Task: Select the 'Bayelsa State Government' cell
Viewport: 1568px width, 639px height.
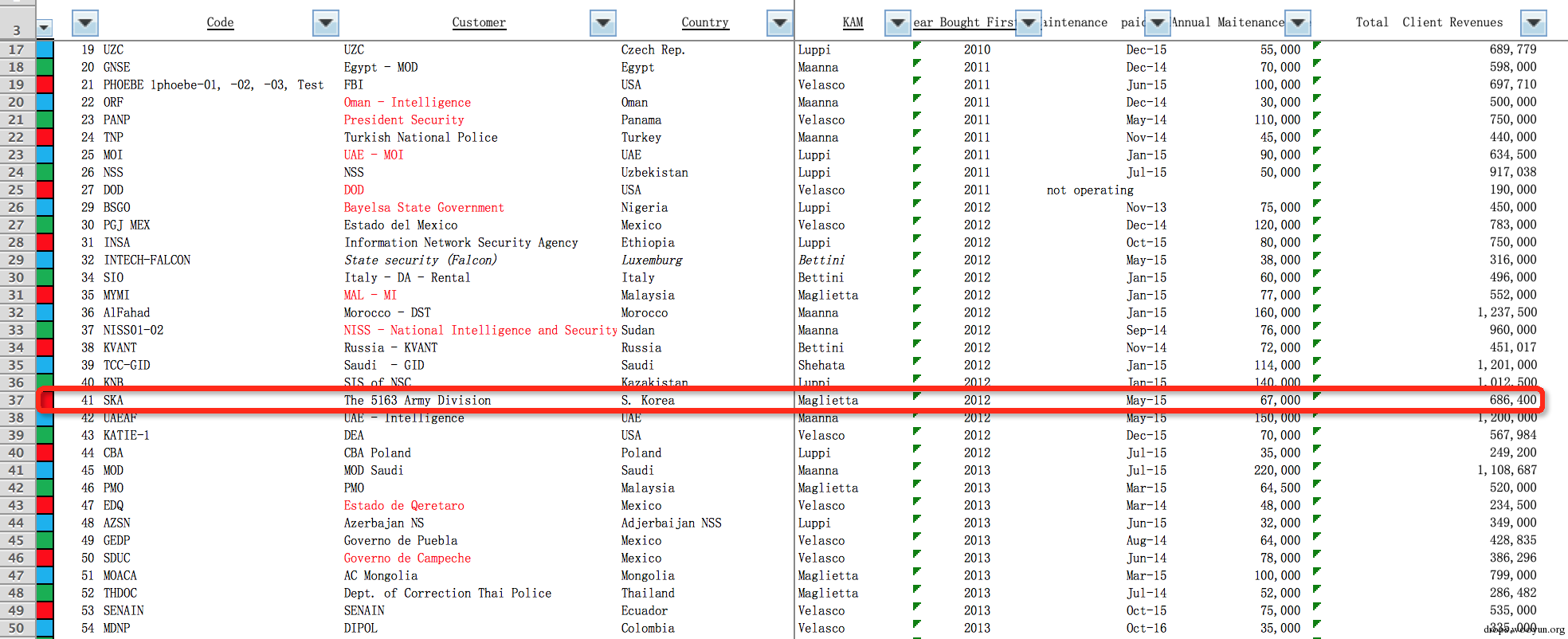Action: click(x=424, y=207)
